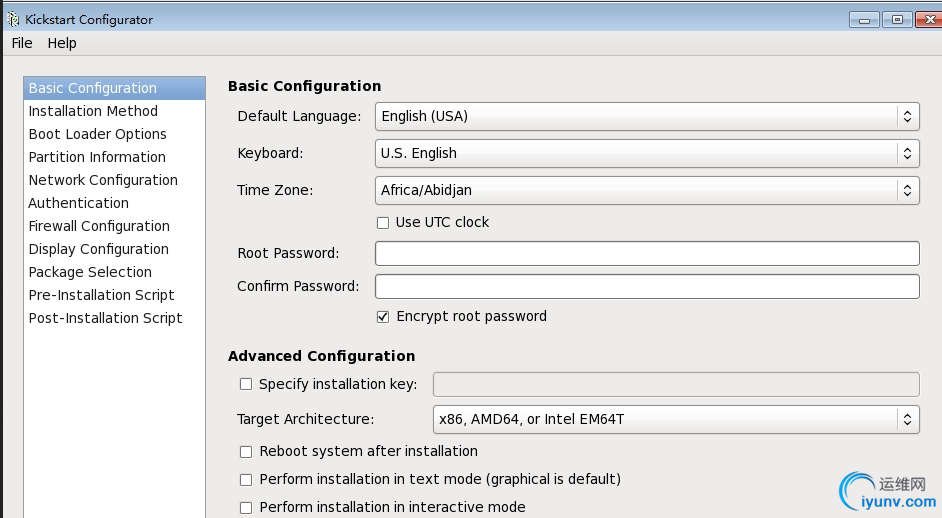Image resolution: width=942 pixels, height=518 pixels.
Task: Switch to Network Configuration section
Action: click(x=103, y=180)
